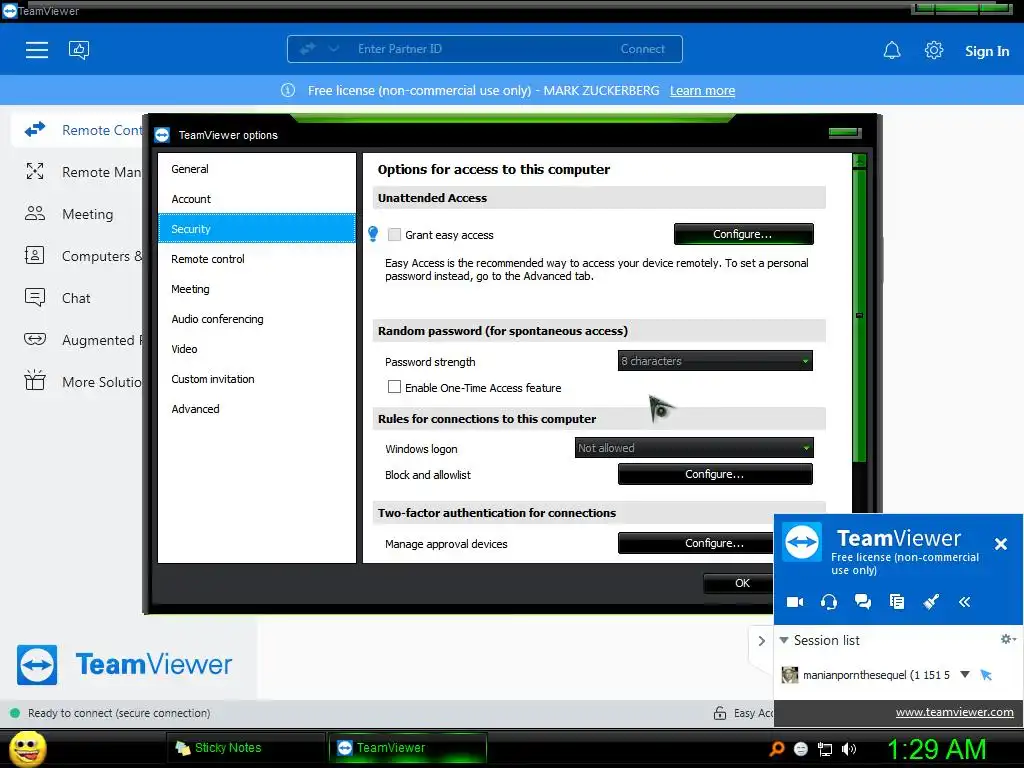The image size is (1024, 768).
Task: Open chat from session panel toolbar
Action: click(863, 601)
